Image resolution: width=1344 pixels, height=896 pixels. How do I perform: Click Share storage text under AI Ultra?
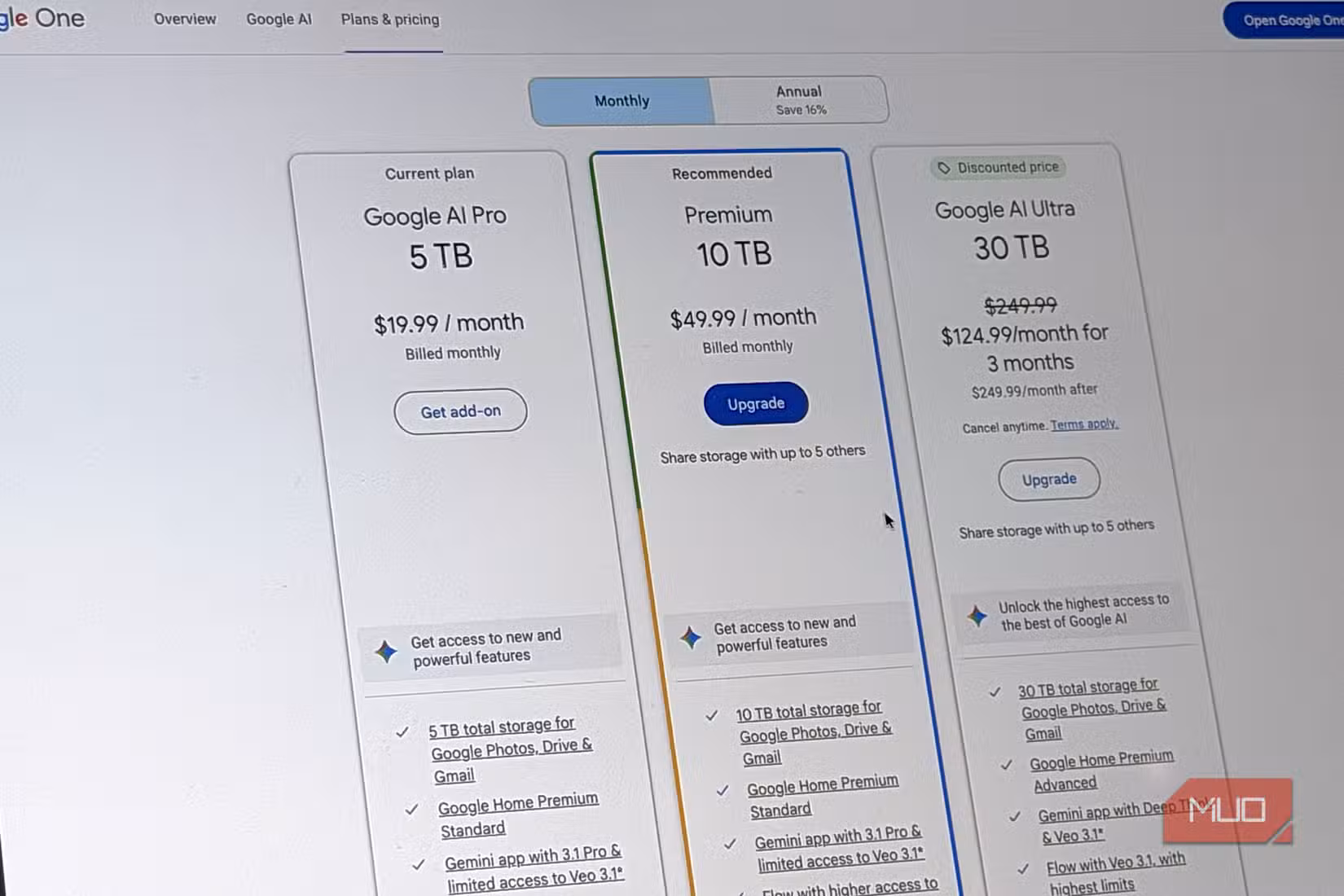coord(1056,529)
